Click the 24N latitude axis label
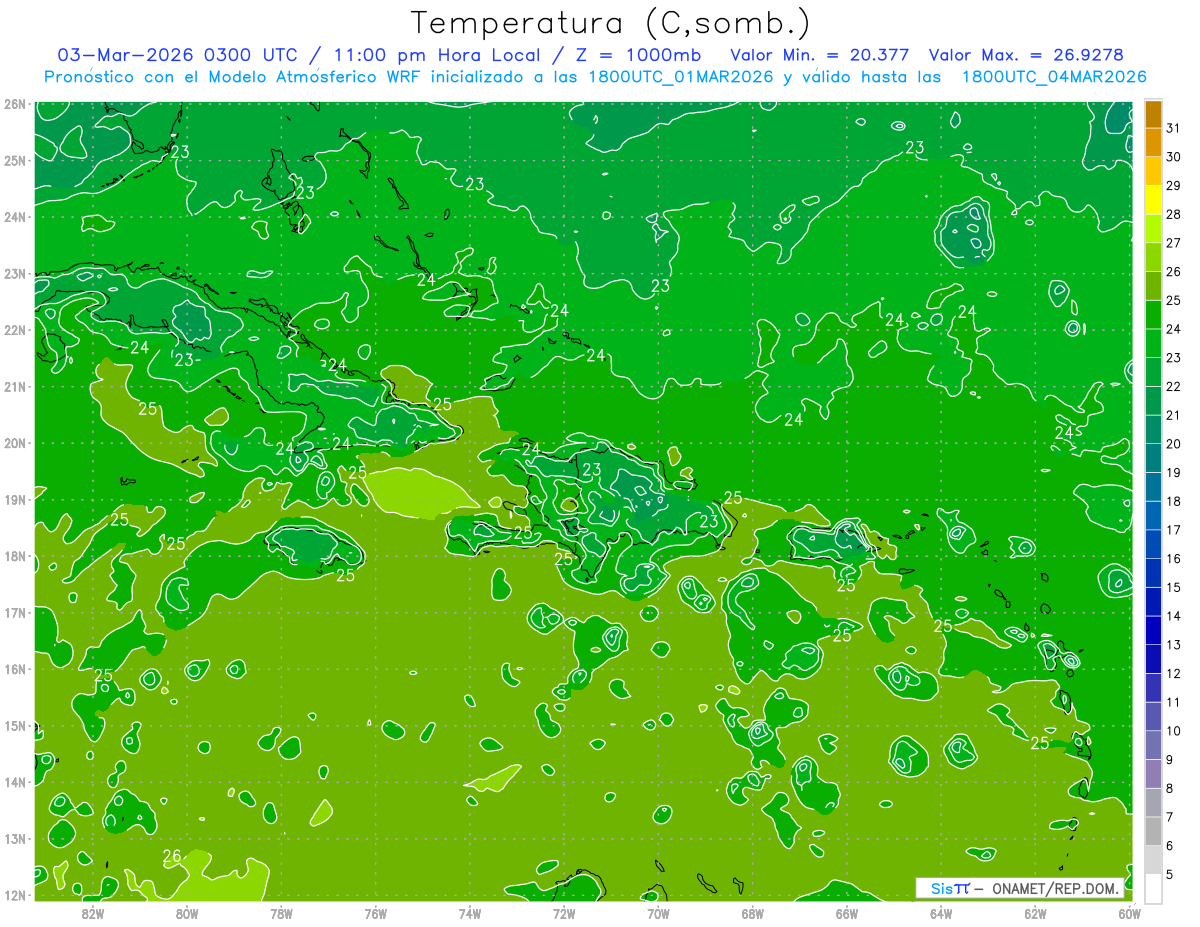The image size is (1200, 927). (14, 217)
